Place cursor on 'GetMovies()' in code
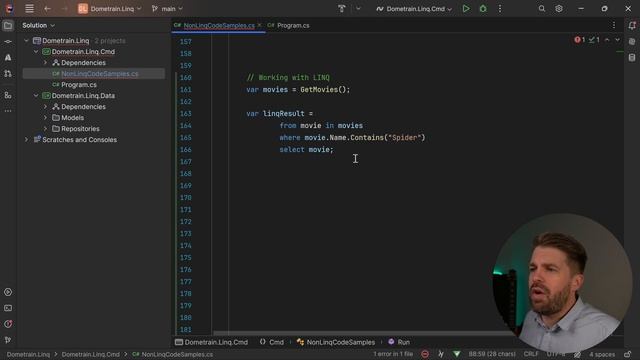The height and width of the screenshot is (360, 640). click(325, 89)
